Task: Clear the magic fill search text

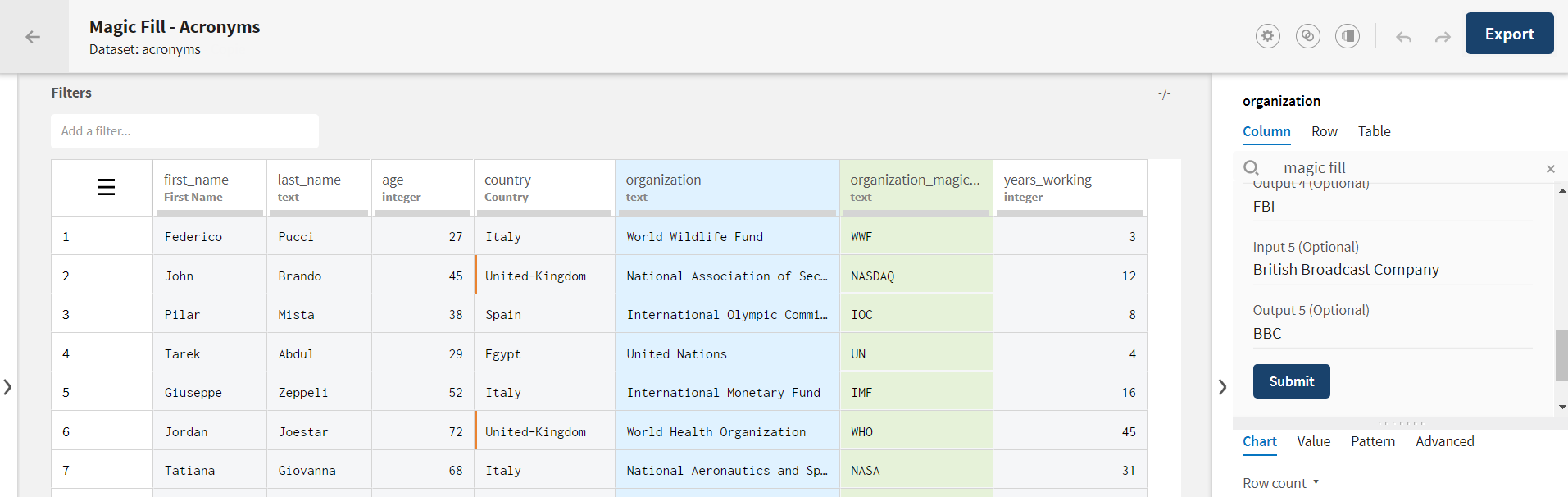Action: (1550, 169)
